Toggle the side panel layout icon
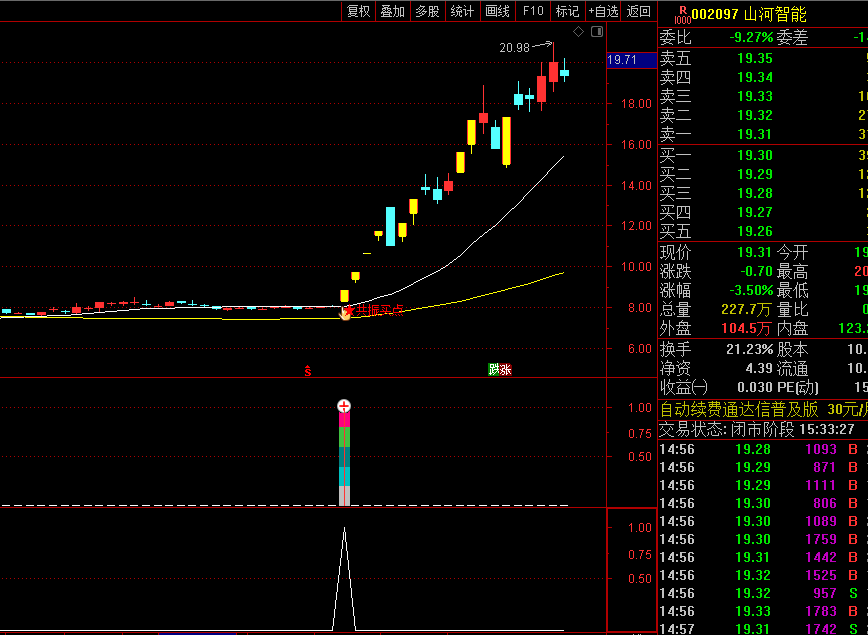Screen dimensions: 868x635 (x=597, y=32)
